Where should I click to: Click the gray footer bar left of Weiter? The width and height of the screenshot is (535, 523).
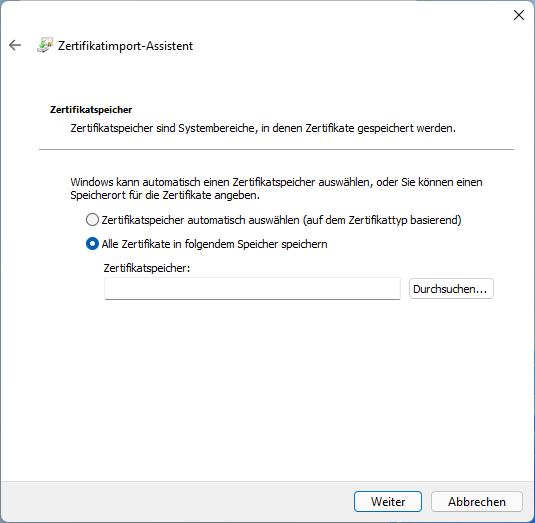177,502
